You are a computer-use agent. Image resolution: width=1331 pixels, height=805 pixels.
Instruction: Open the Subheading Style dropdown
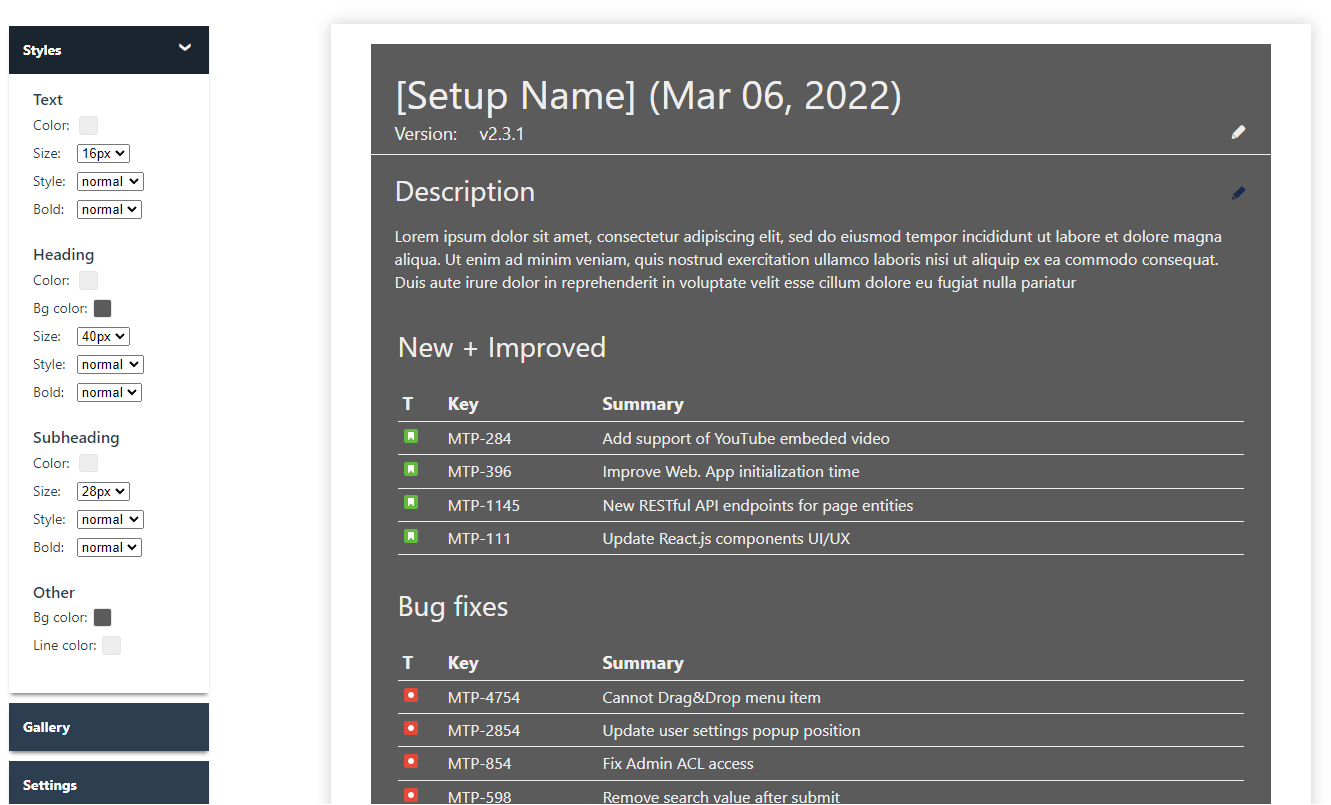[x=109, y=519]
